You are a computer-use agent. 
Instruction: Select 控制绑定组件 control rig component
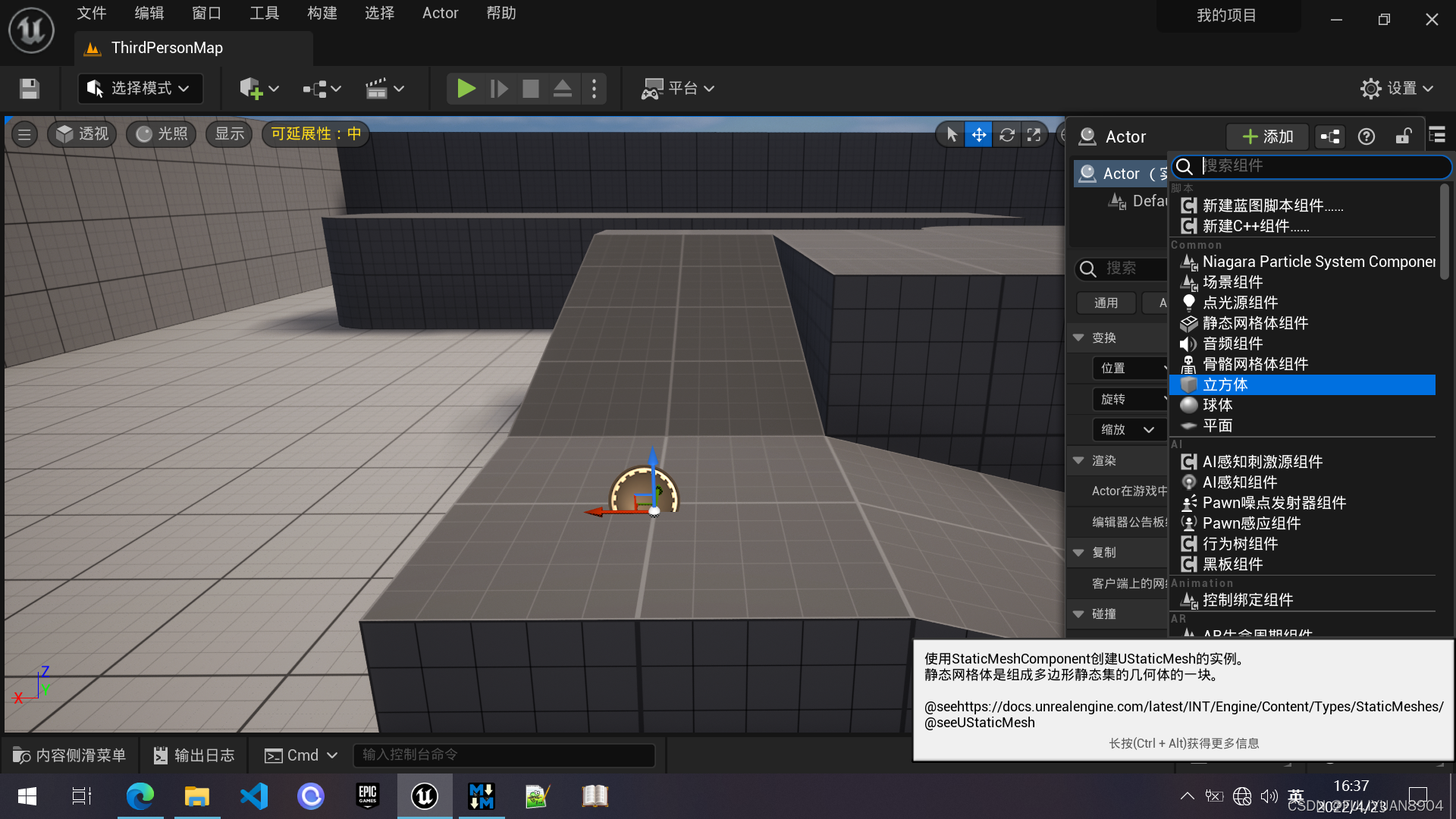[x=1302, y=601]
